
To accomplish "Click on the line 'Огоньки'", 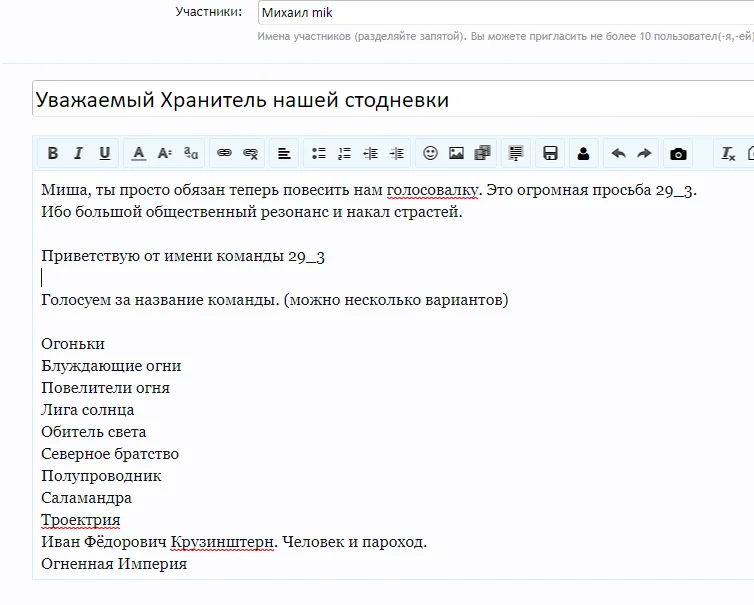I will point(73,344).
